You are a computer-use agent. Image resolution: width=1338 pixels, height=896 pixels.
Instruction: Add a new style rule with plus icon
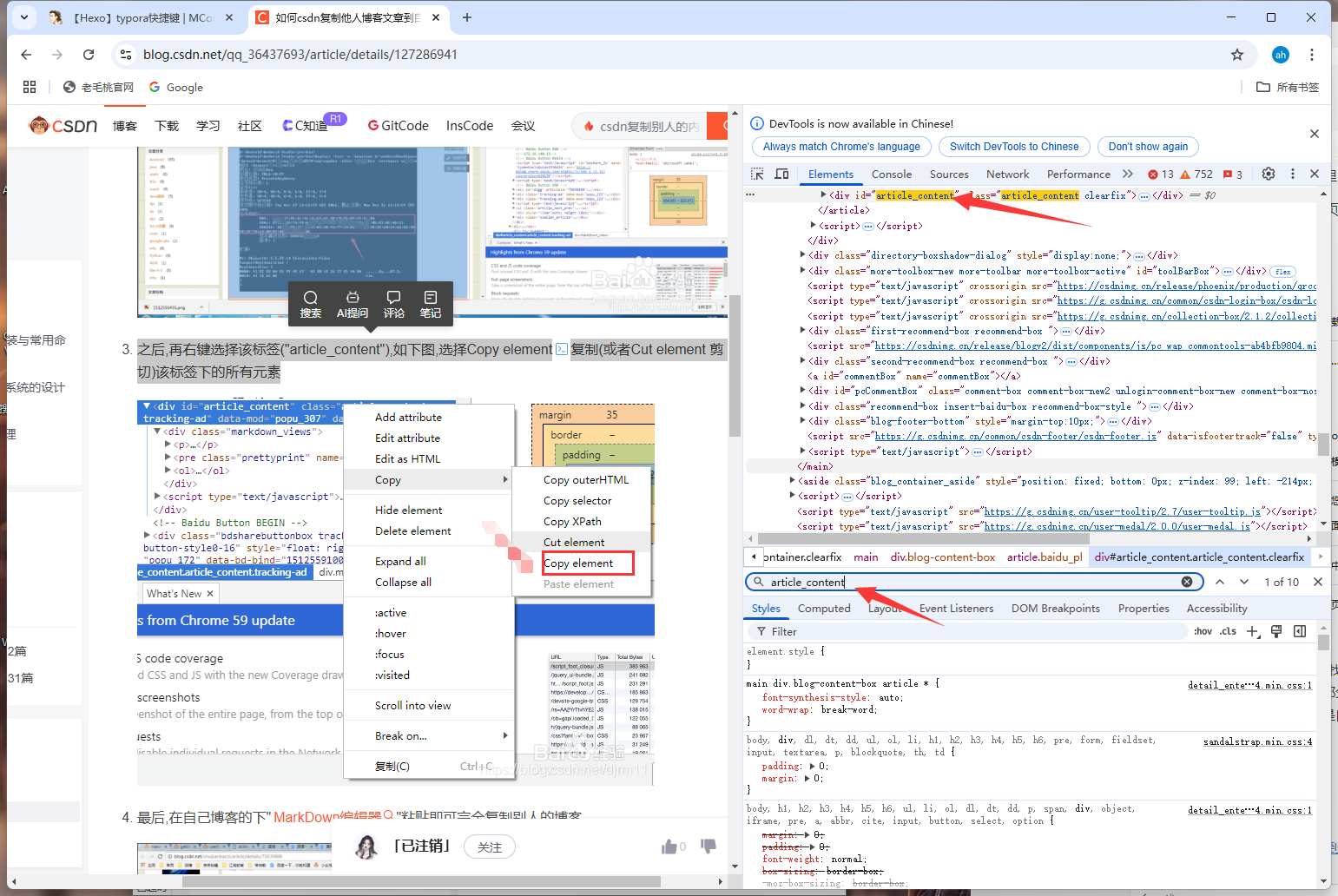pos(1253,631)
